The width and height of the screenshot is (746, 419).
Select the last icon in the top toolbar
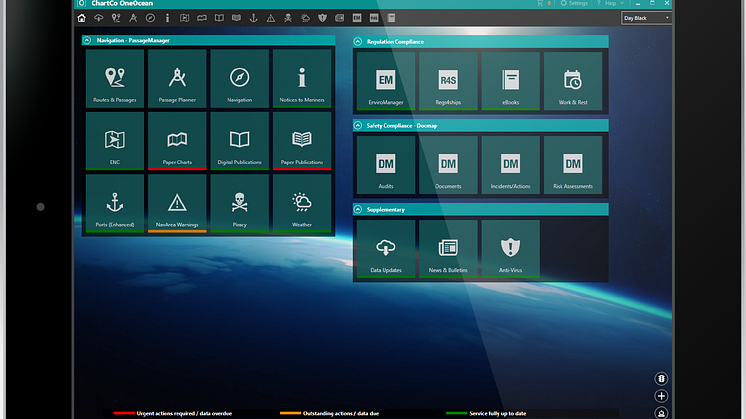pyautogui.click(x=391, y=18)
